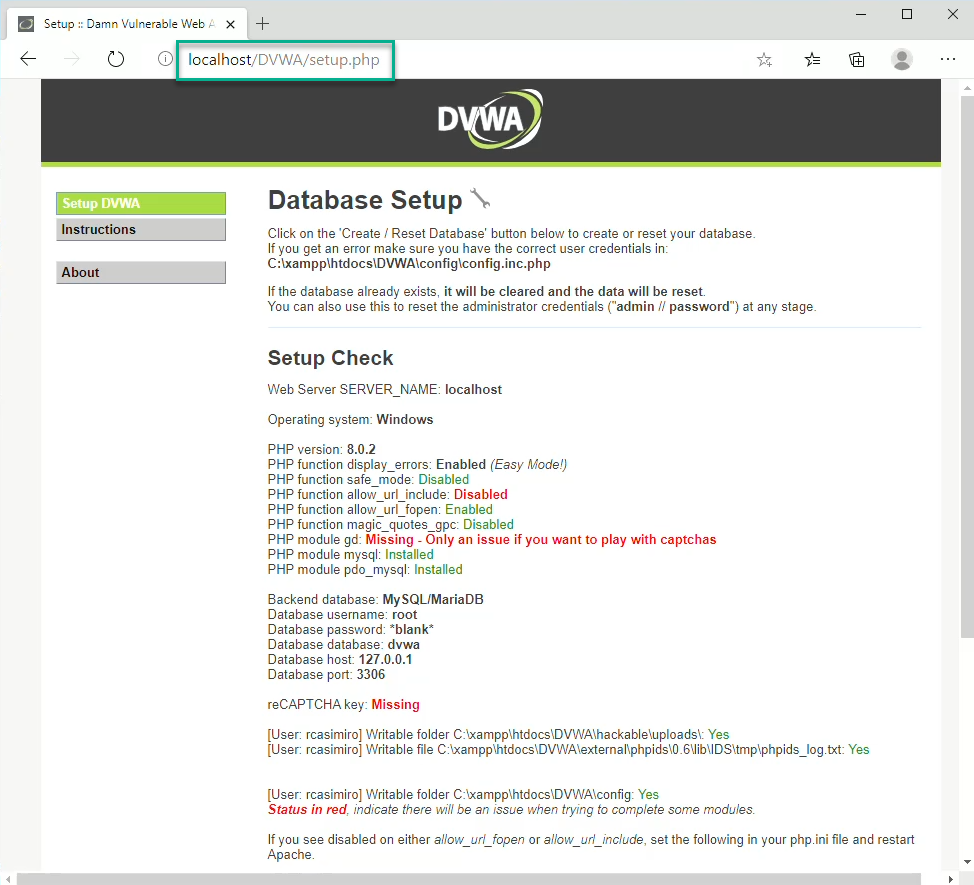Image resolution: width=974 pixels, height=885 pixels.
Task: Open the Collections icon
Action: point(857,60)
